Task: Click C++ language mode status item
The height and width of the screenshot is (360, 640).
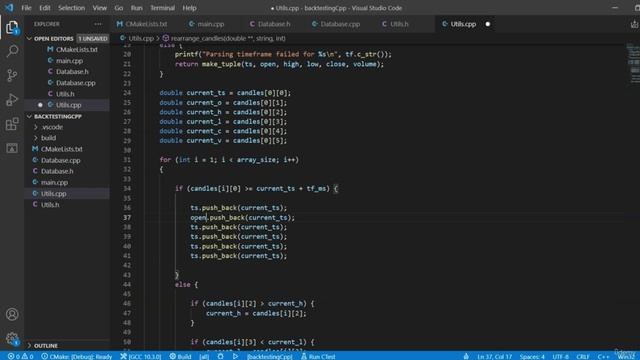Action: (603, 356)
